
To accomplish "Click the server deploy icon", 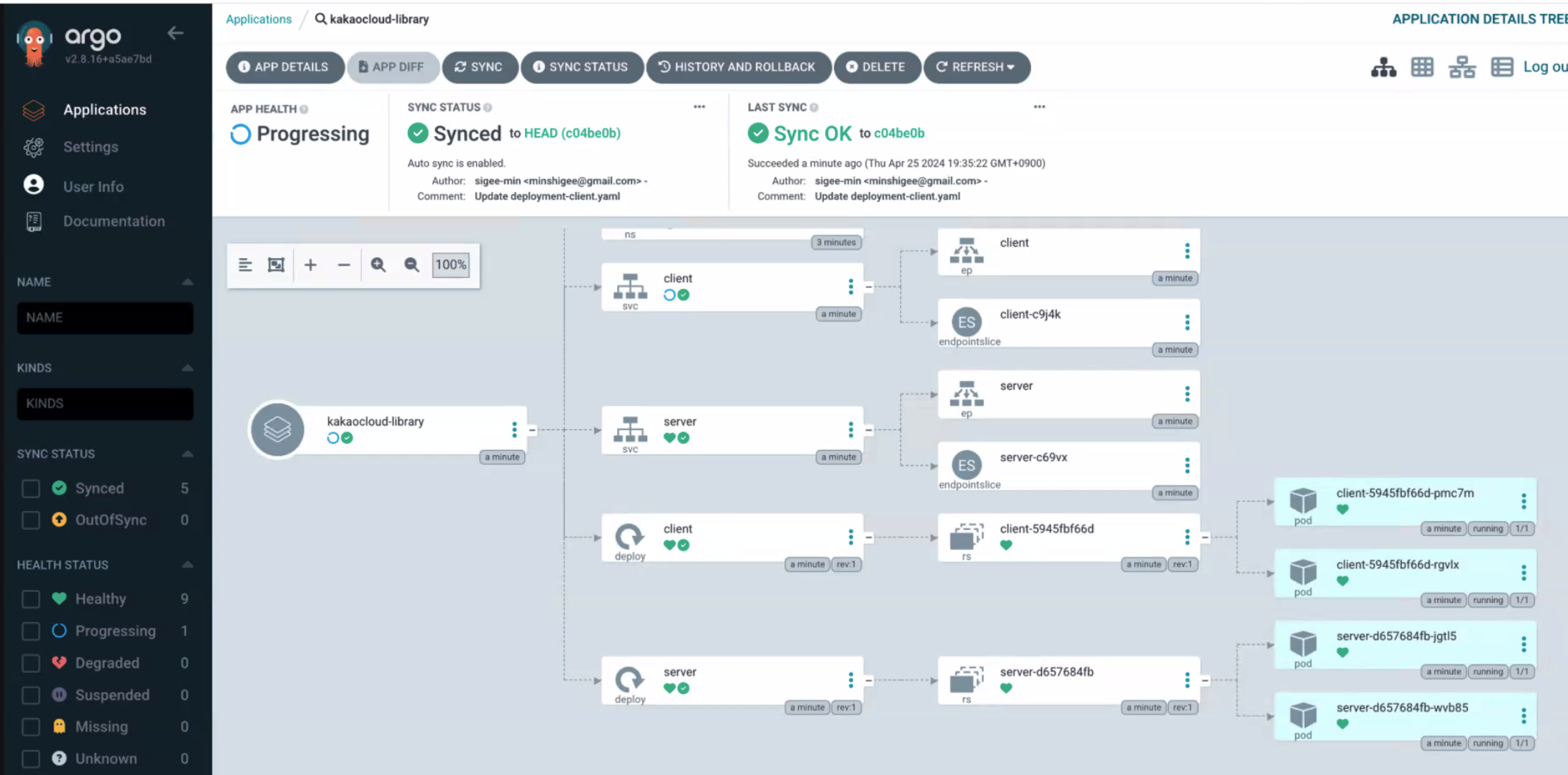I will click(630, 680).
